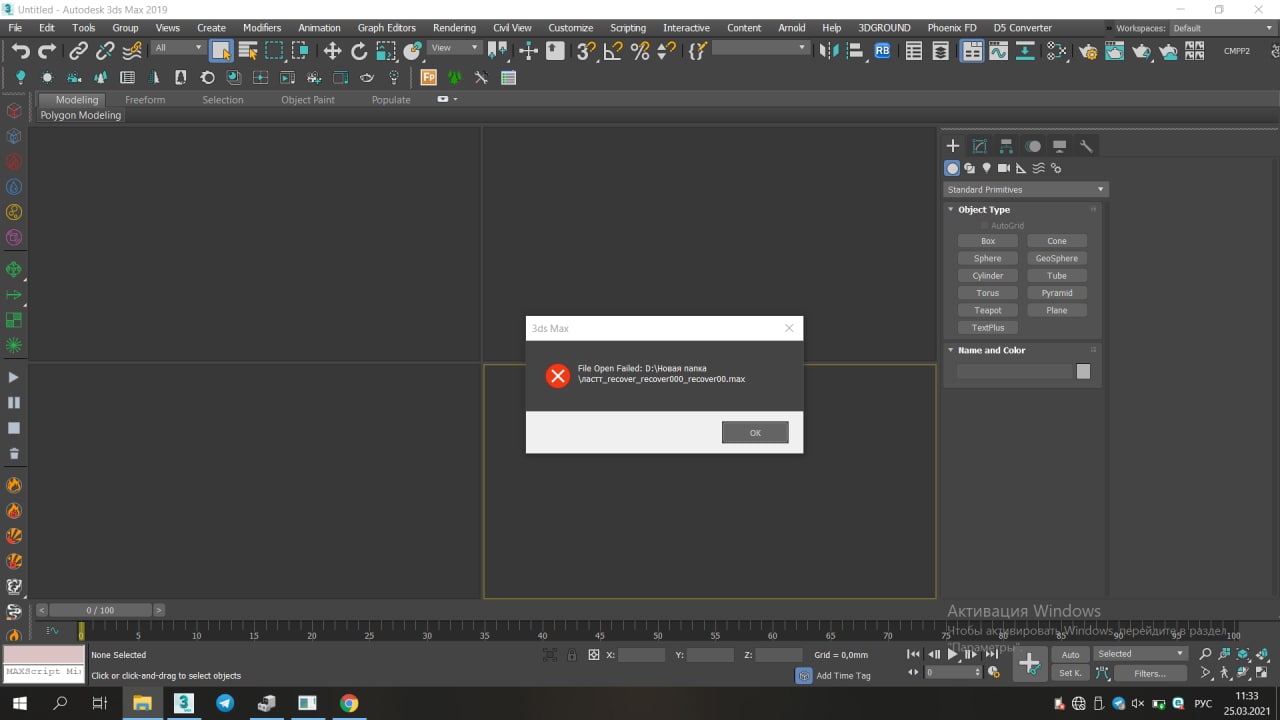Activate the Select Object tool
The width and height of the screenshot is (1280, 720).
tap(221, 50)
